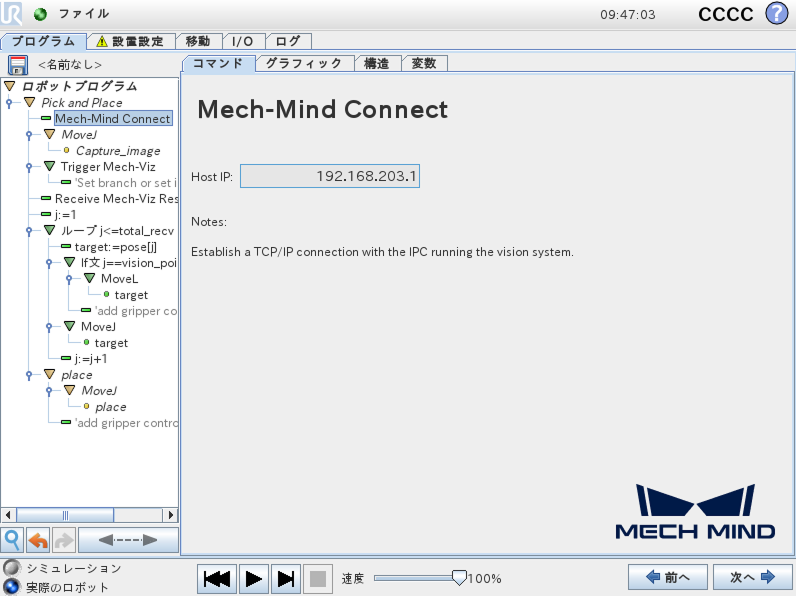Select the 実際のロボット radio option

pyautogui.click(x=11, y=587)
